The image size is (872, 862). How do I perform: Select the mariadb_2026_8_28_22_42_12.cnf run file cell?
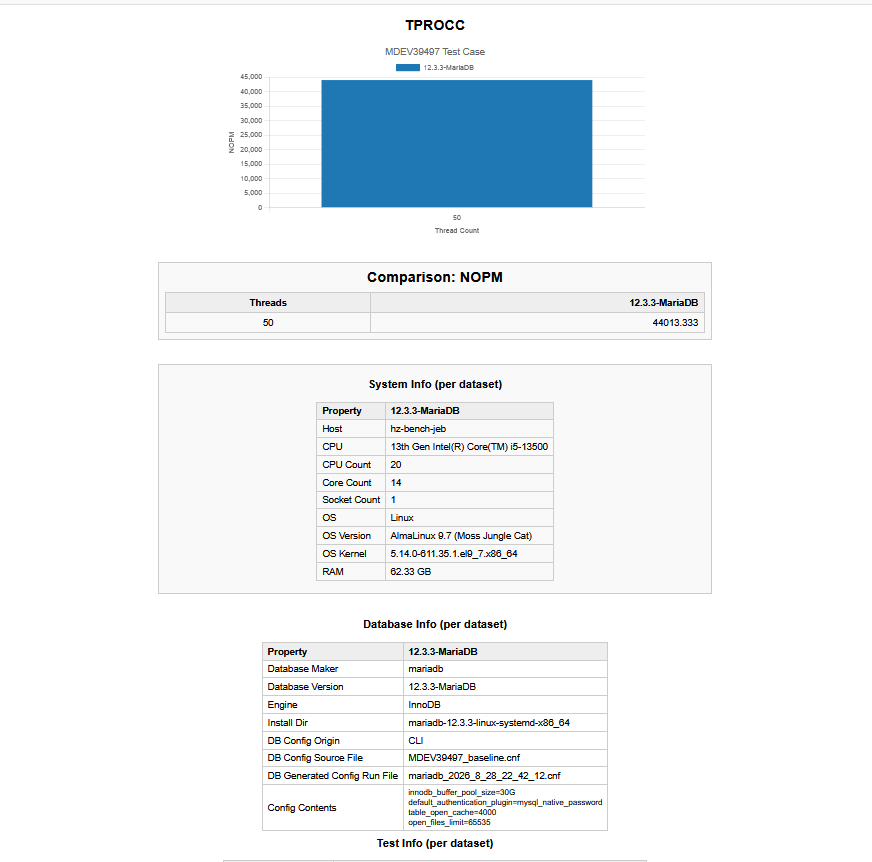(505, 775)
